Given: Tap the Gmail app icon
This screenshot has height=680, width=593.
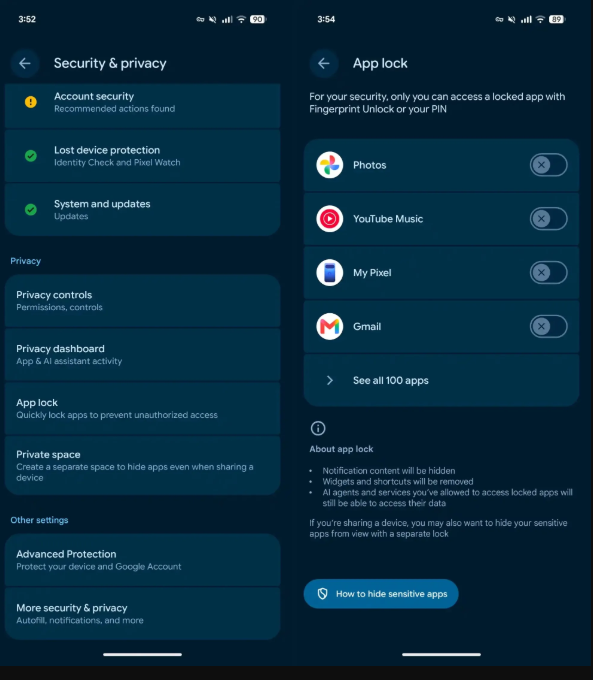Looking at the screenshot, I should [x=330, y=327].
